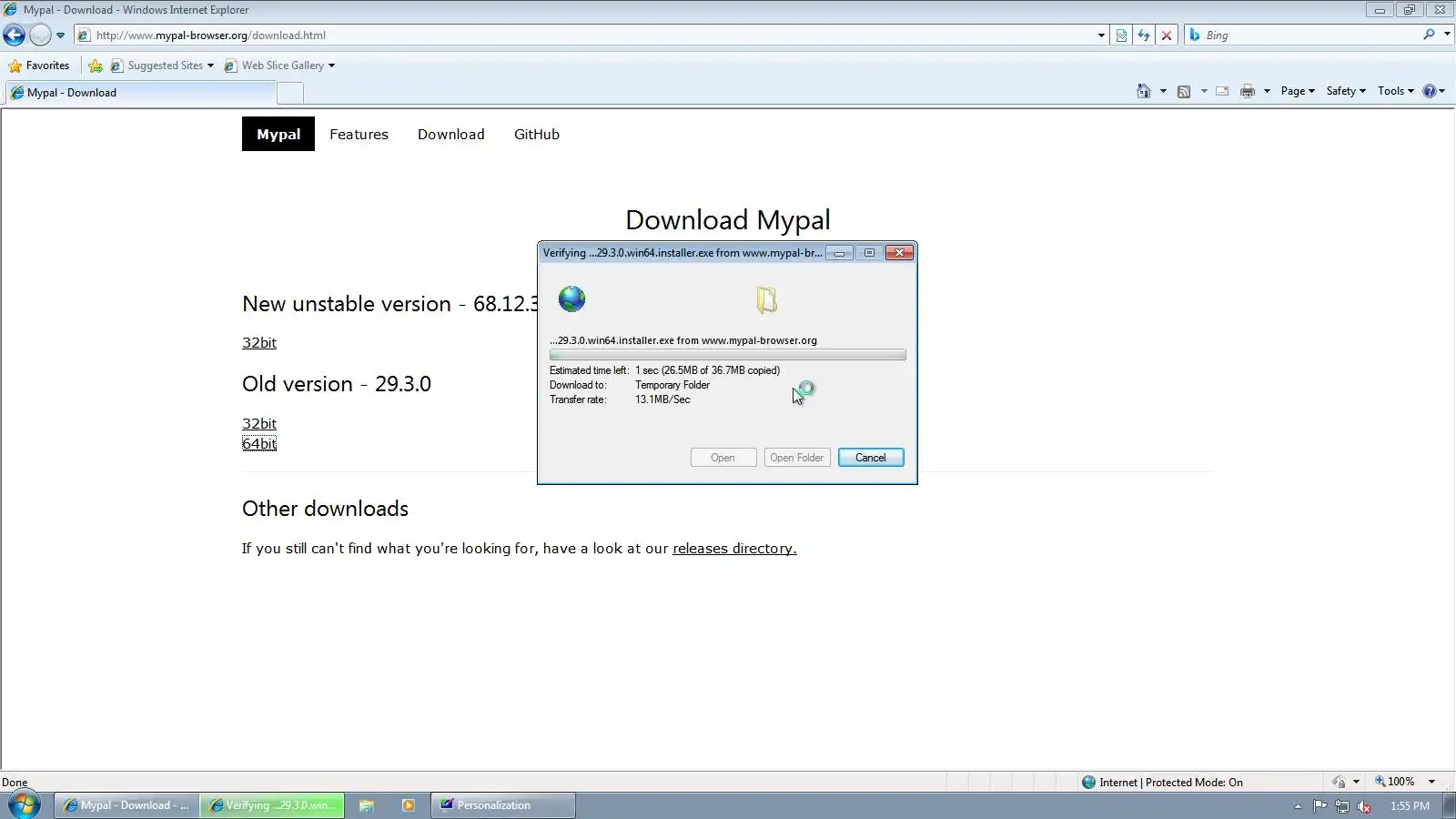Click Add to Favorites Bar star icon
This screenshot has width=1456, height=819.
tap(96, 66)
